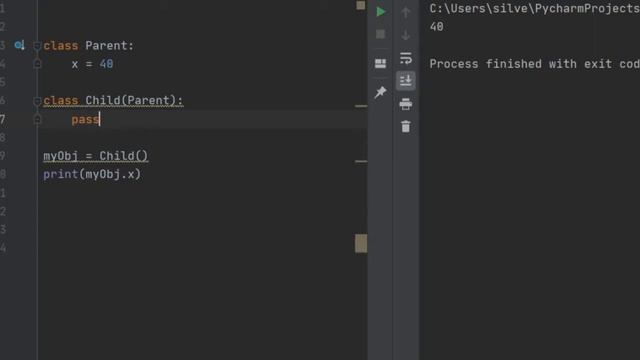Place the cursor on the 'pass' keyword
Screen dimensions: 640x360
(85, 120)
